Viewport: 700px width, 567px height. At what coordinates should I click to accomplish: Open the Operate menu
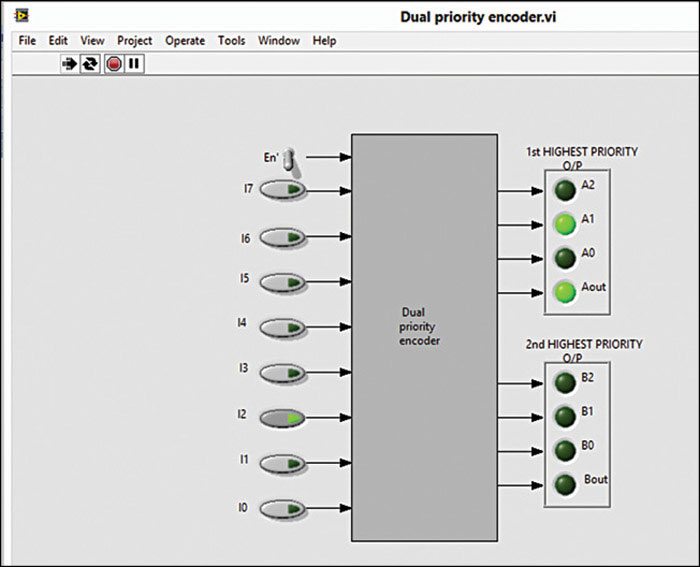coord(185,41)
